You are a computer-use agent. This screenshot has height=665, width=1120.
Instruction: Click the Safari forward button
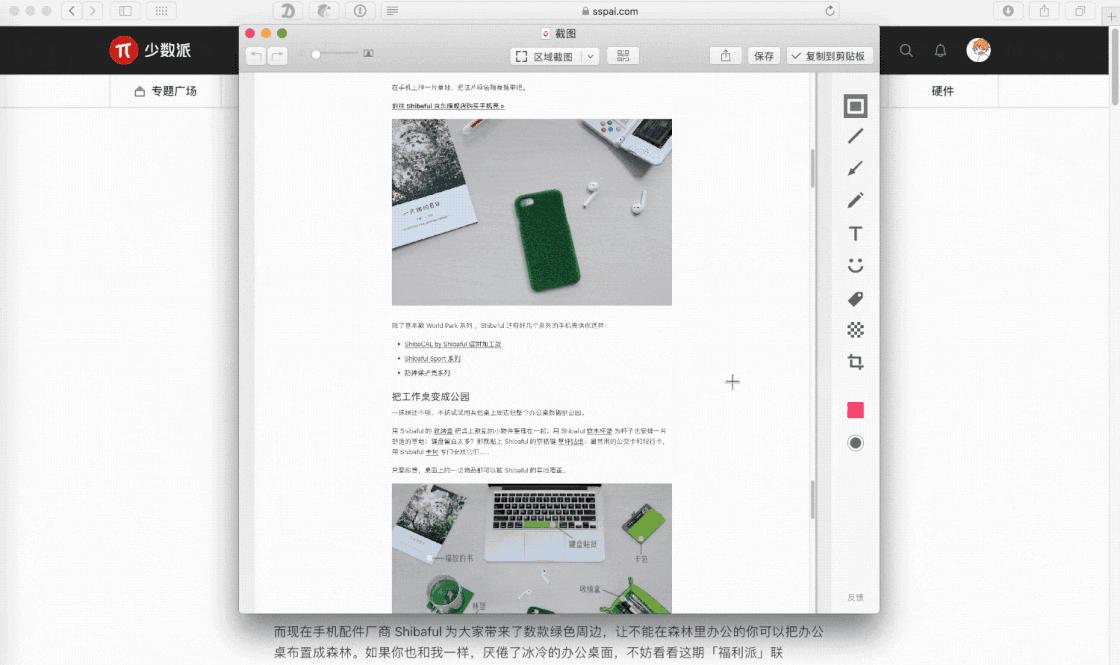pyautogui.click(x=92, y=11)
